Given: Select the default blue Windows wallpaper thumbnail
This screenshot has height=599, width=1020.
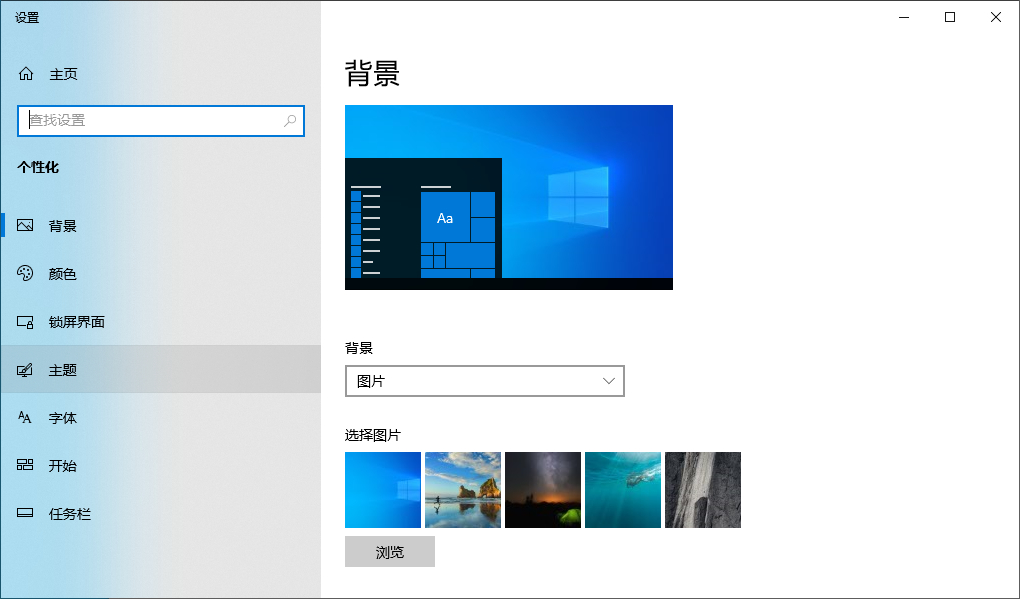Looking at the screenshot, I should [383, 490].
